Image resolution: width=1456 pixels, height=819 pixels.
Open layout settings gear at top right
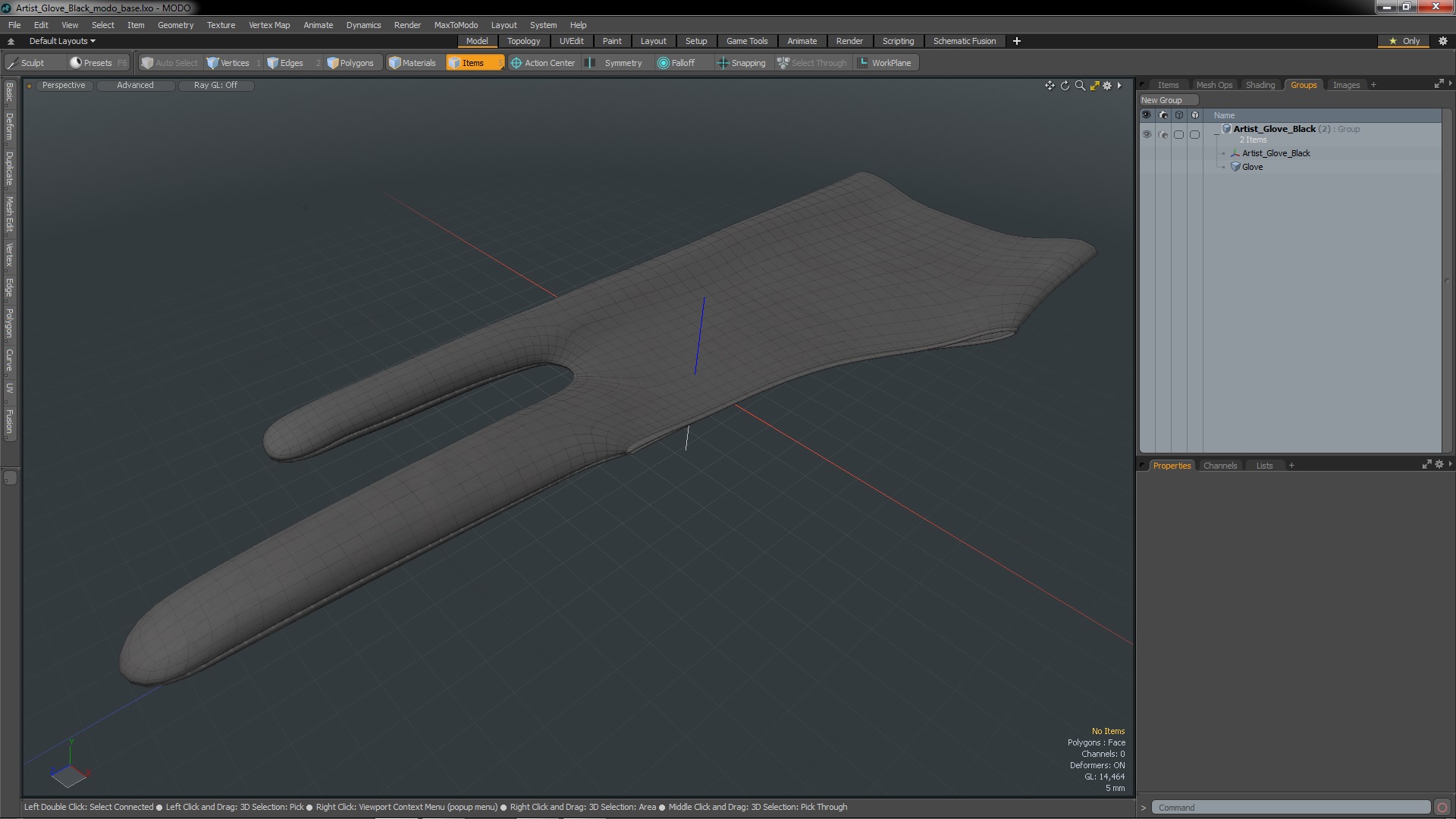1443,41
